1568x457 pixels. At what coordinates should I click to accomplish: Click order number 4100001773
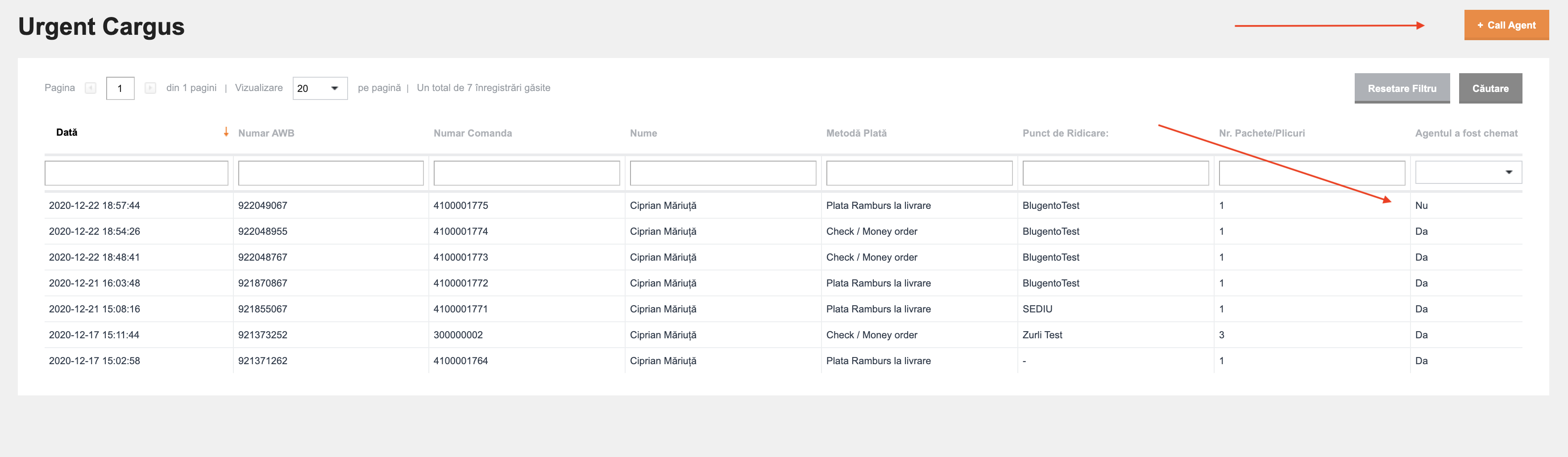pos(461,258)
